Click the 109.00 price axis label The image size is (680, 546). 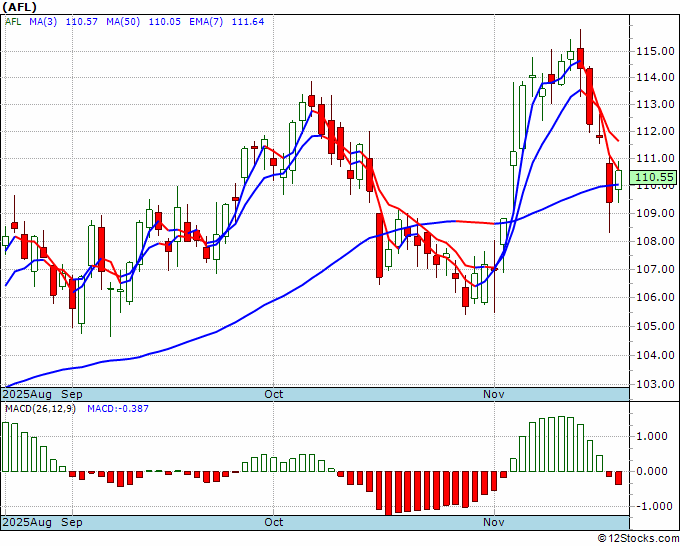point(655,213)
